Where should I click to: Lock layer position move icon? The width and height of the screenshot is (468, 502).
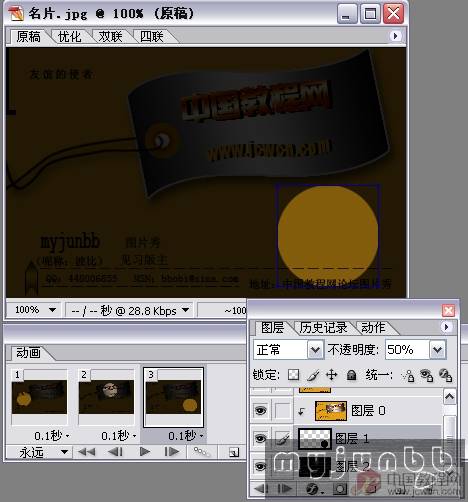[x=332, y=375]
